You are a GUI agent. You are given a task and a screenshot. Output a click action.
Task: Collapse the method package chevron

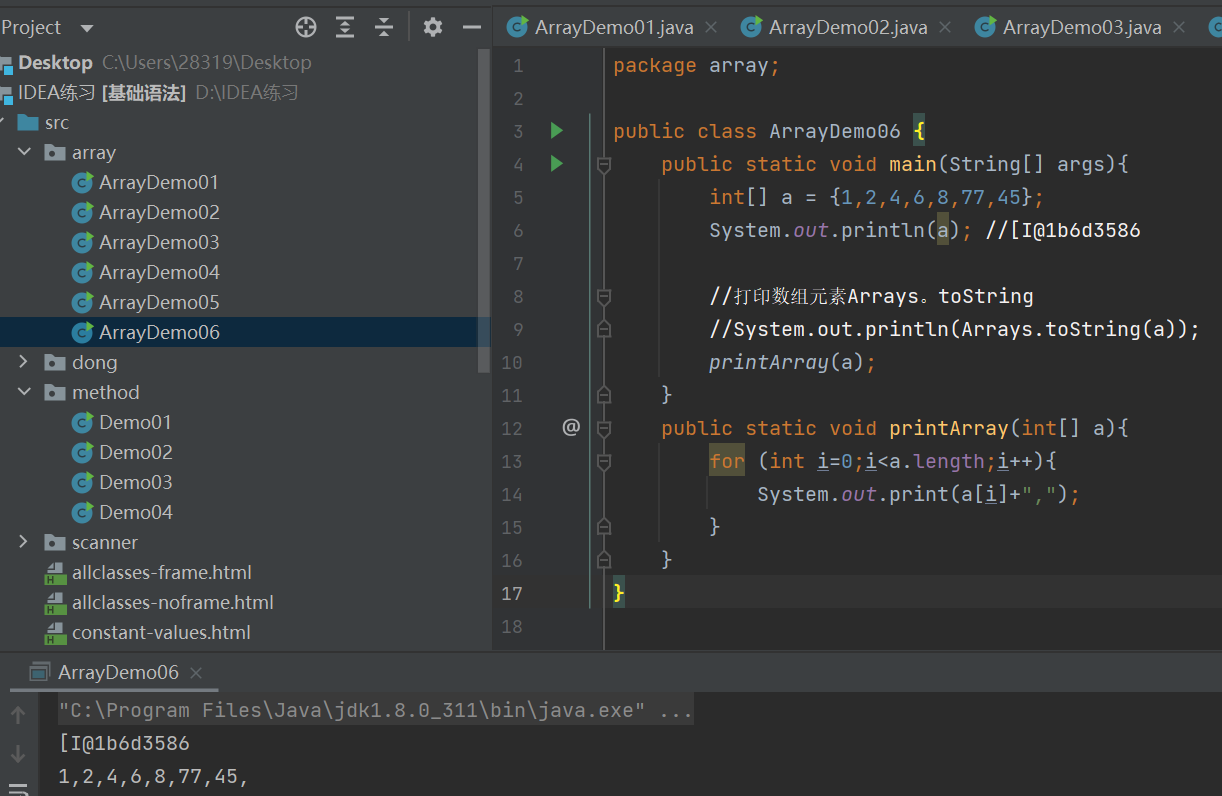coord(24,392)
